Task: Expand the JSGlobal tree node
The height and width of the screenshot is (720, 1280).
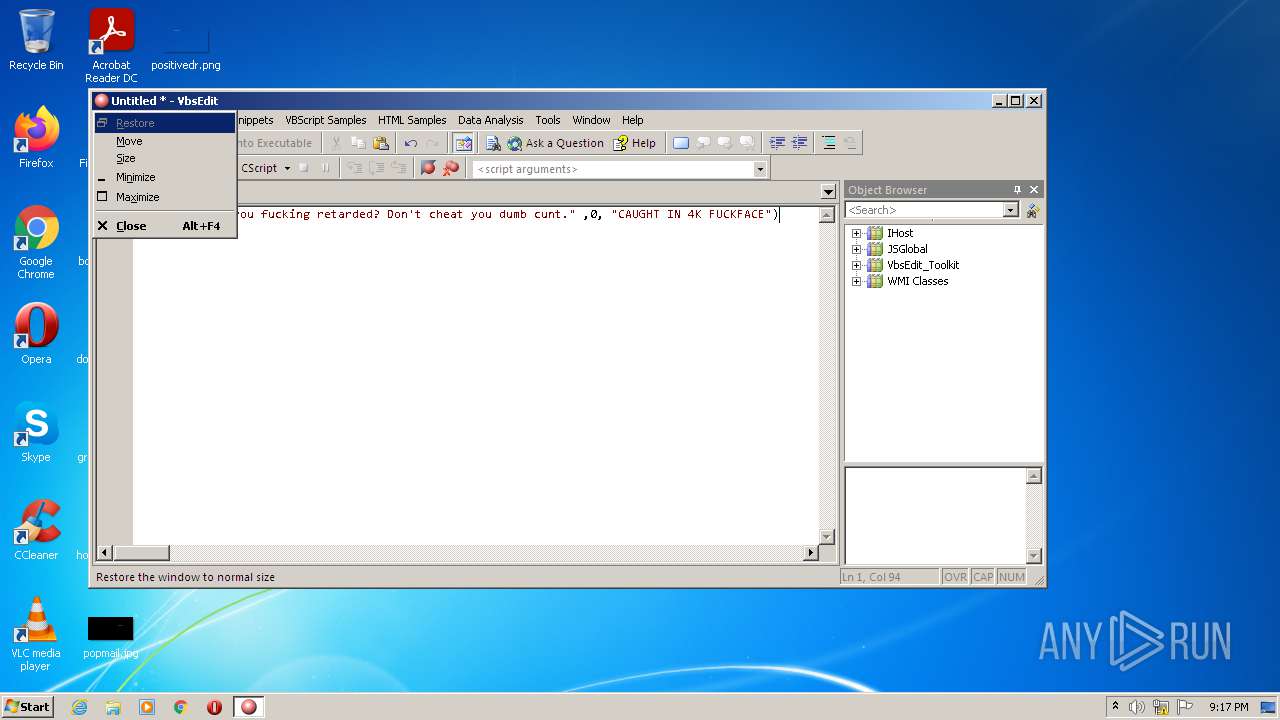Action: click(x=856, y=249)
